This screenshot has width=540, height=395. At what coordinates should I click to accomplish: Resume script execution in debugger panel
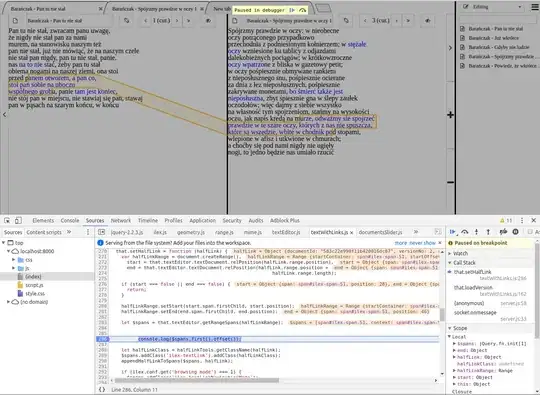tap(453, 232)
